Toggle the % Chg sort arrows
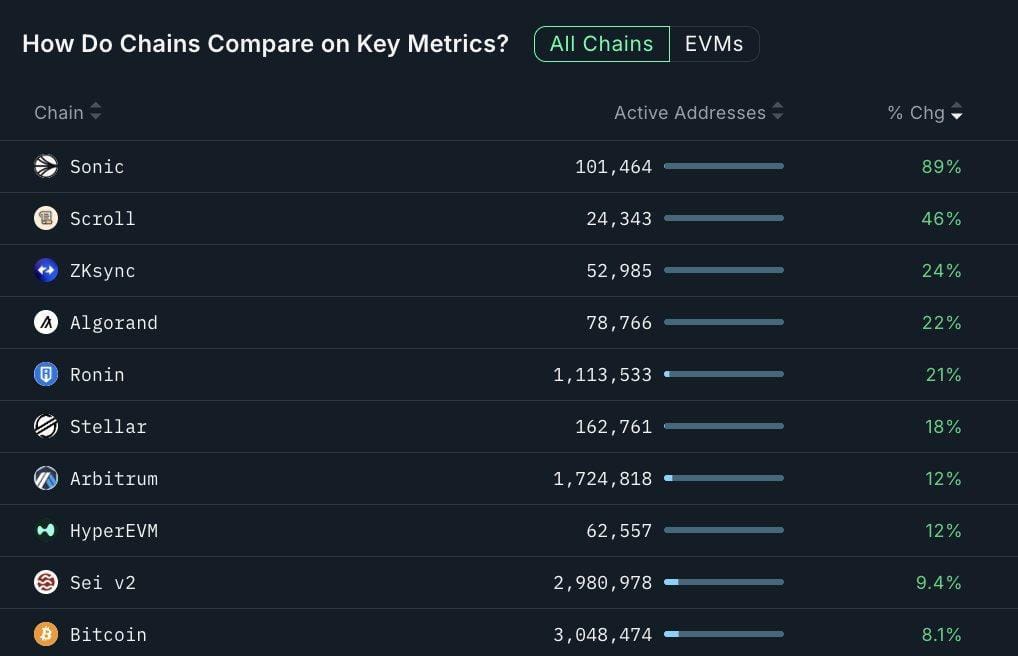 tap(957, 113)
